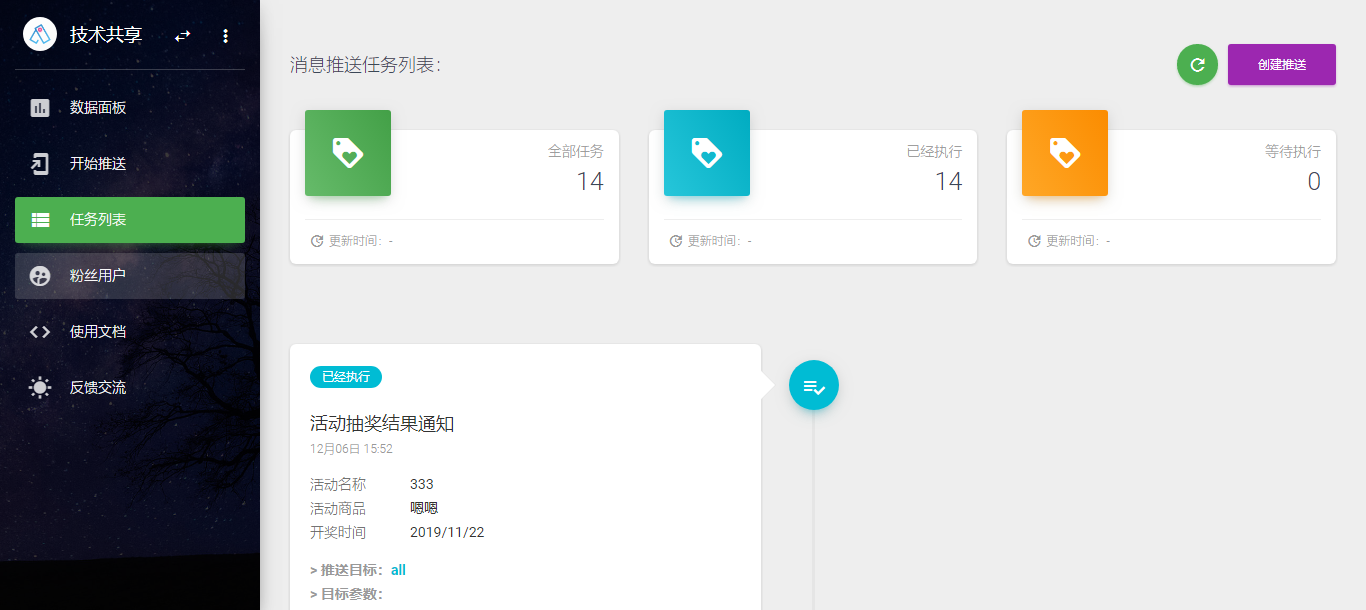Click the 消息推送任务列表 heading

pyautogui.click(x=365, y=65)
